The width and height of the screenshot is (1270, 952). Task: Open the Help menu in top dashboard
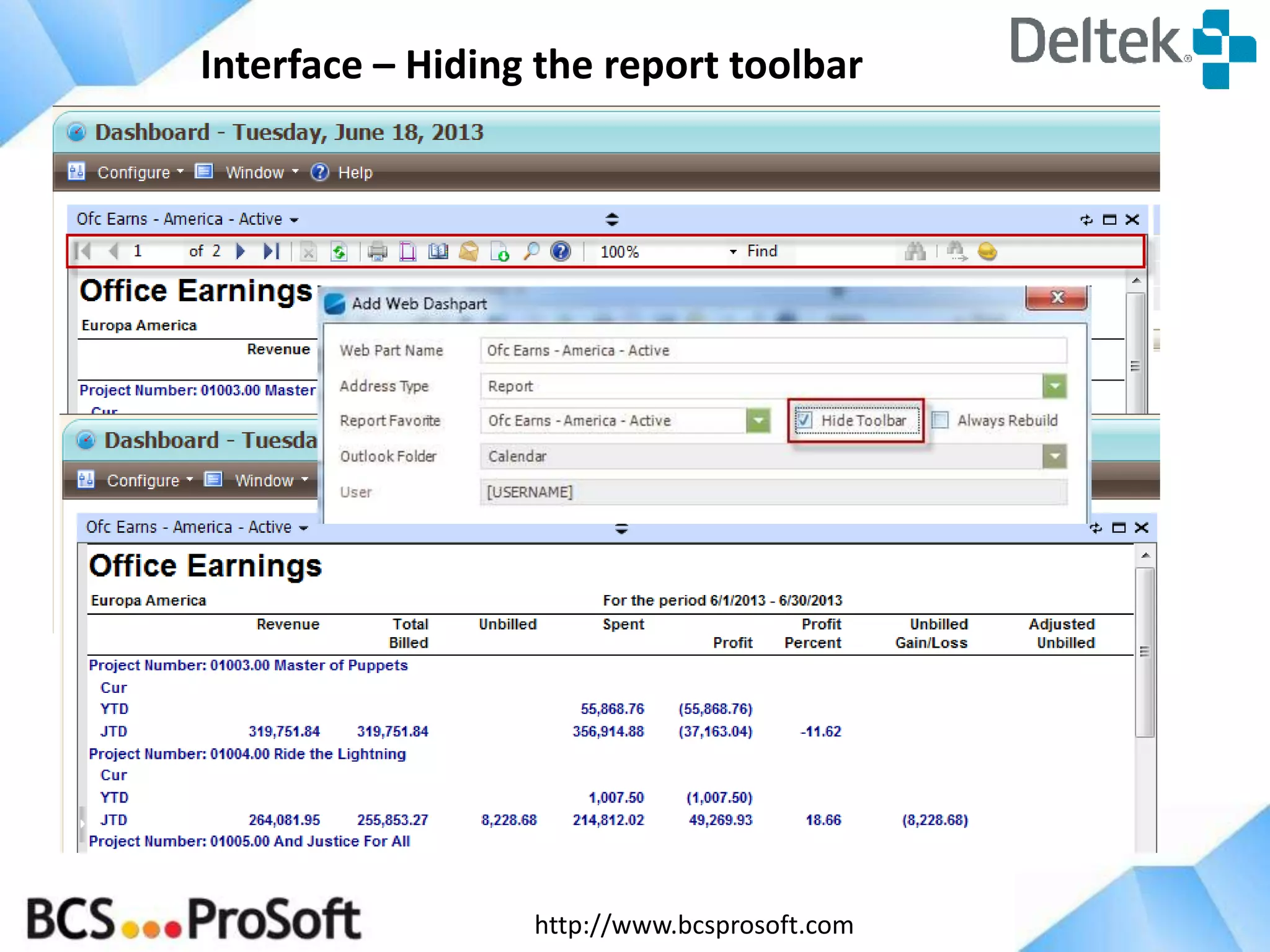(x=355, y=172)
